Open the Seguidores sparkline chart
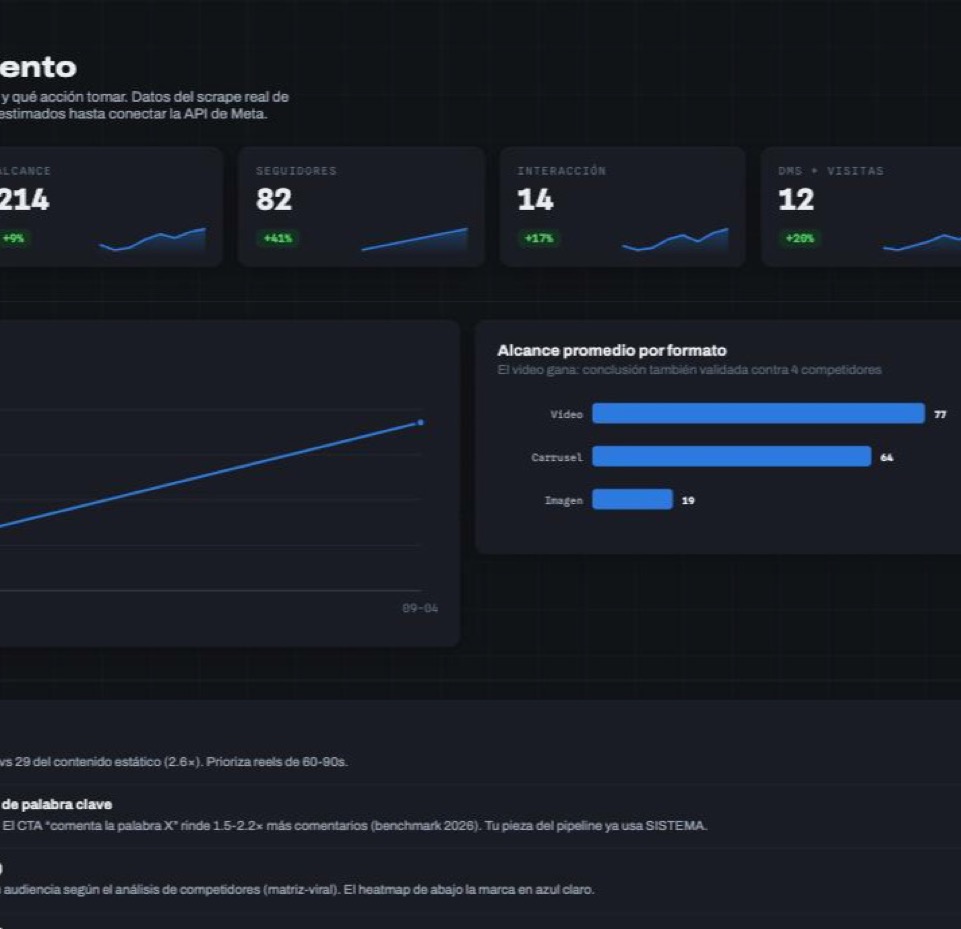 414,239
